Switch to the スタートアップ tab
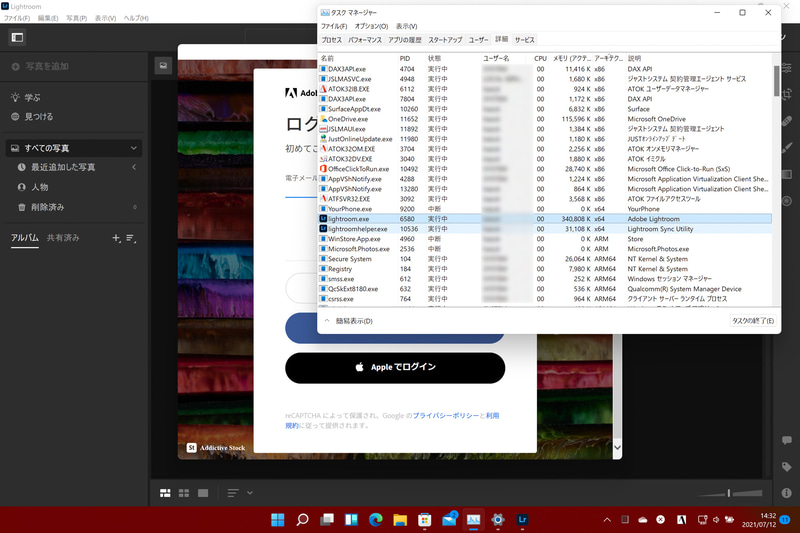This screenshot has width=800, height=533. point(445,40)
